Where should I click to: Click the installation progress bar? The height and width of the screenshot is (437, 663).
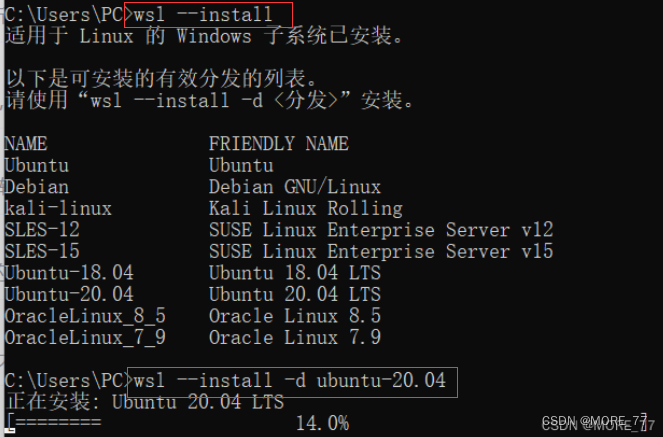click(54, 422)
